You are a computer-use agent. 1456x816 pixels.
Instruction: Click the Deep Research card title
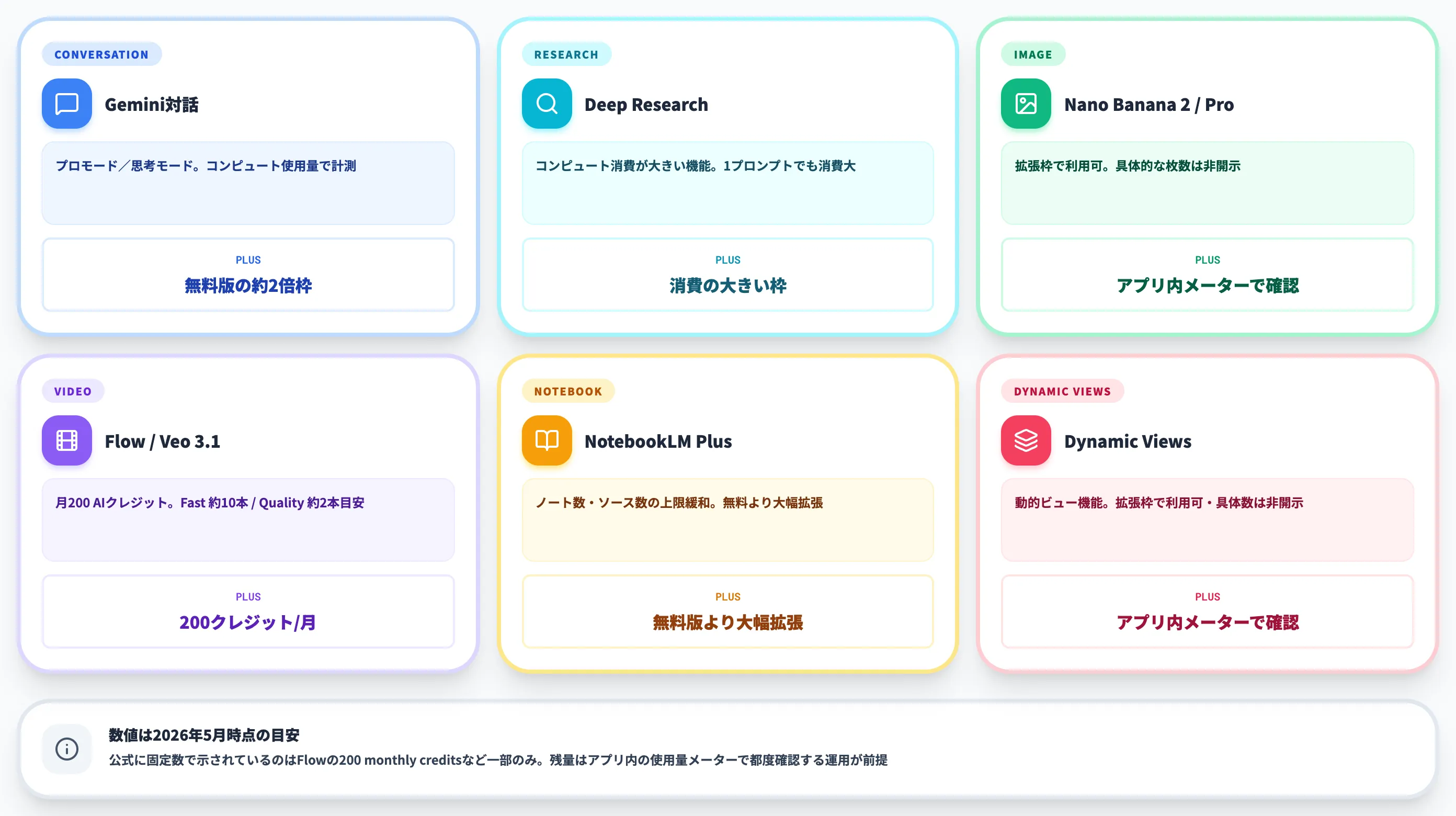[x=646, y=105]
